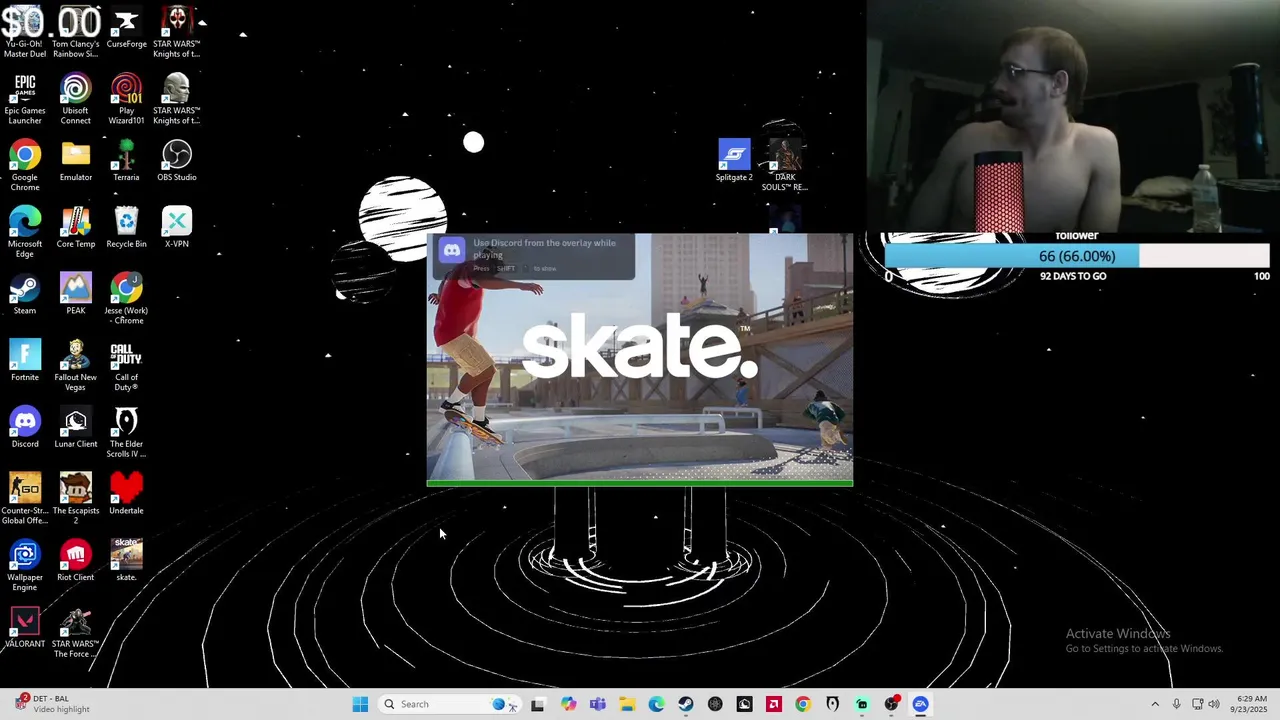Switch to Steam in the taskbar

point(686,704)
